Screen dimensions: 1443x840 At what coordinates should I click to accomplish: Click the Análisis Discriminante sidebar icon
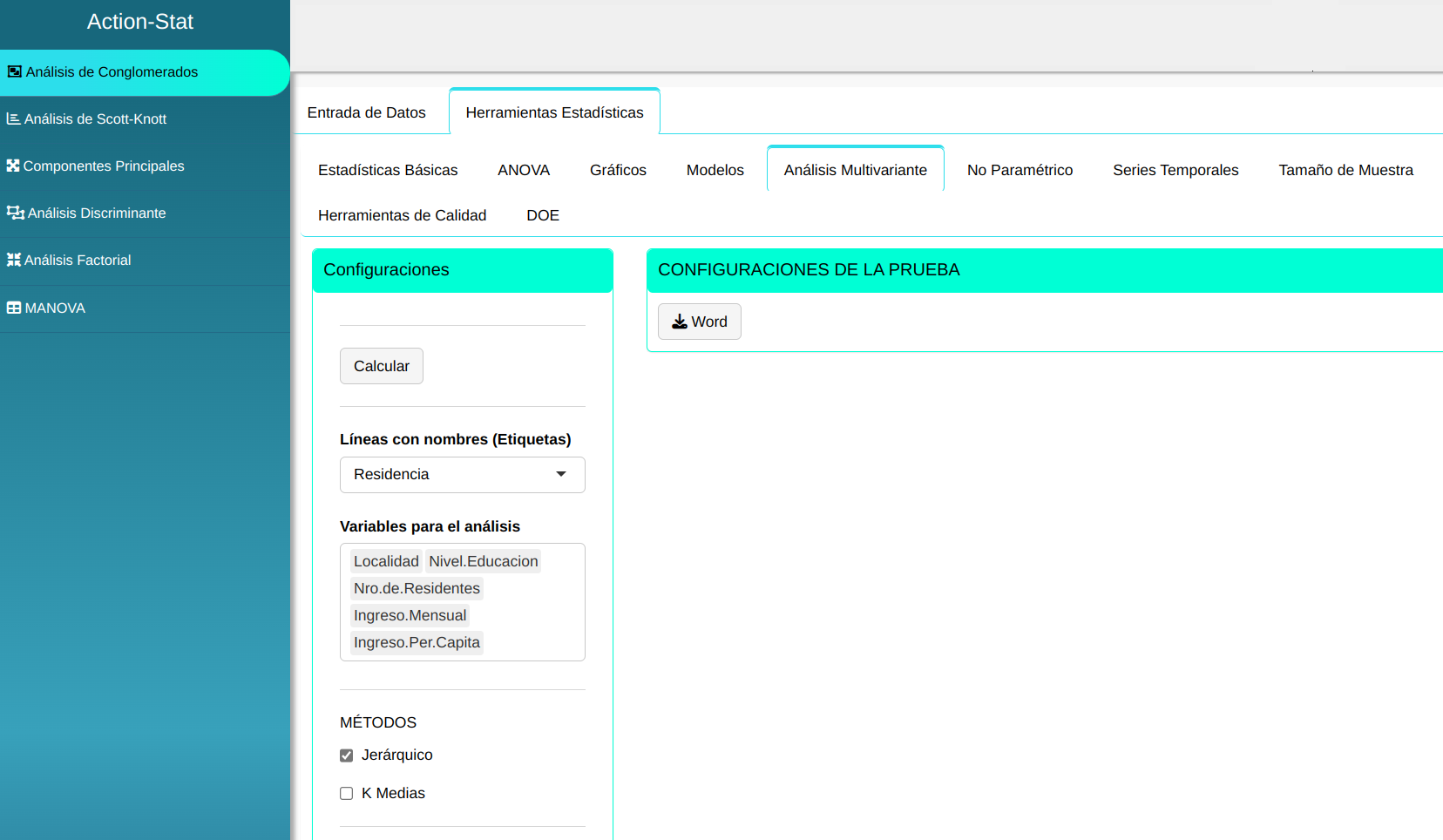[x=15, y=213]
